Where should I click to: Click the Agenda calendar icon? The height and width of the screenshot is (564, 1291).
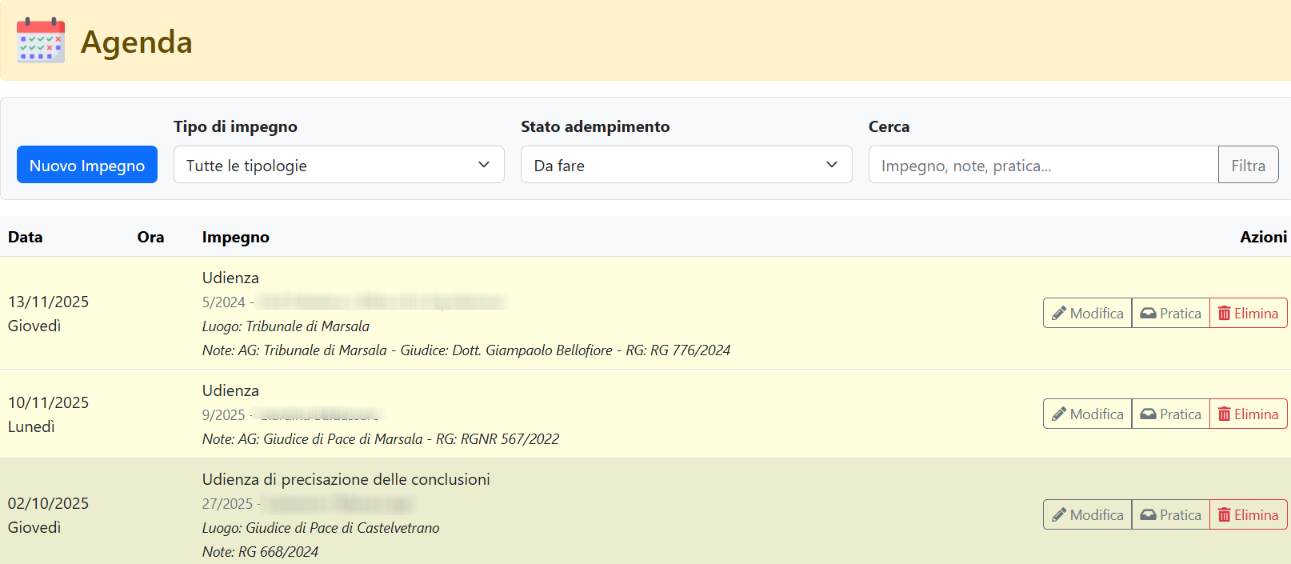click(41, 41)
